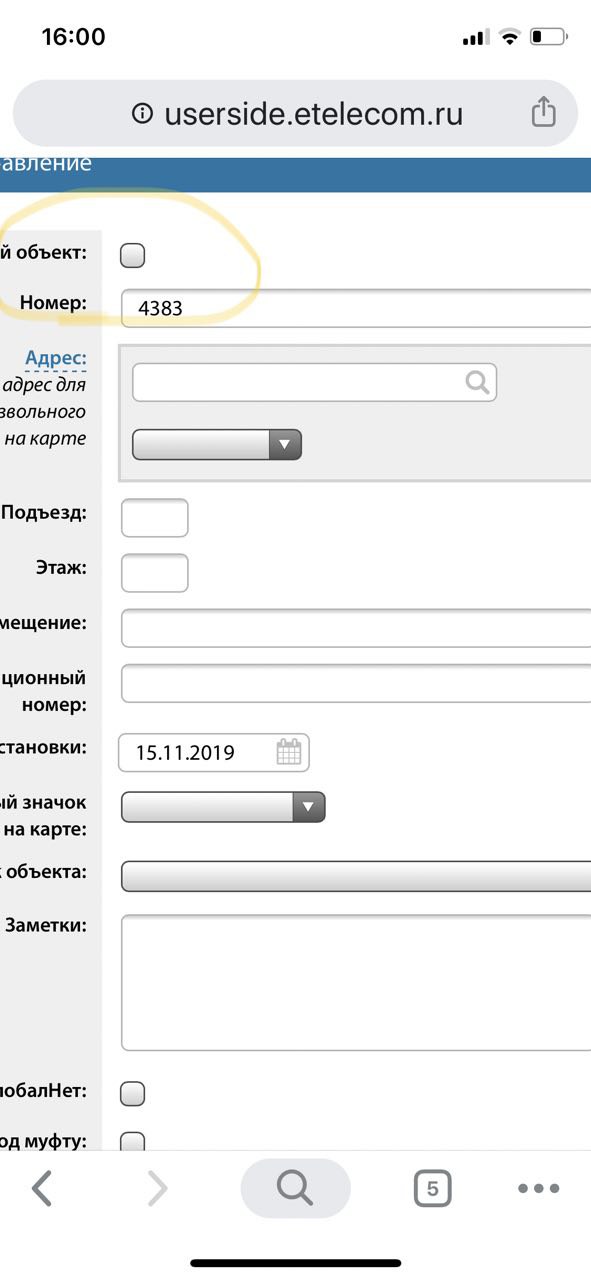Tap the magnifier icon in address search field
The width and height of the screenshot is (591, 1280).
coord(478,381)
